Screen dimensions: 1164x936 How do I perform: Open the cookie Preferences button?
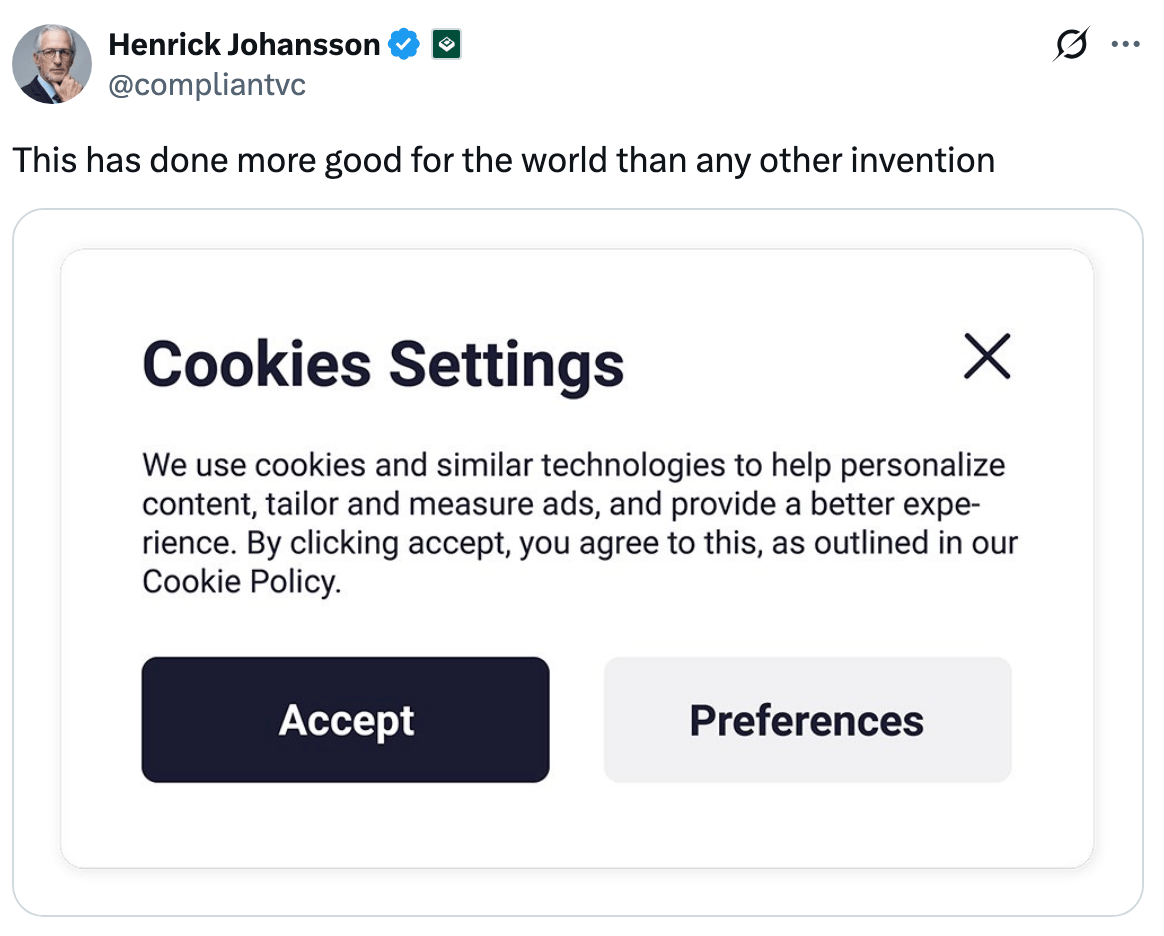(x=807, y=720)
